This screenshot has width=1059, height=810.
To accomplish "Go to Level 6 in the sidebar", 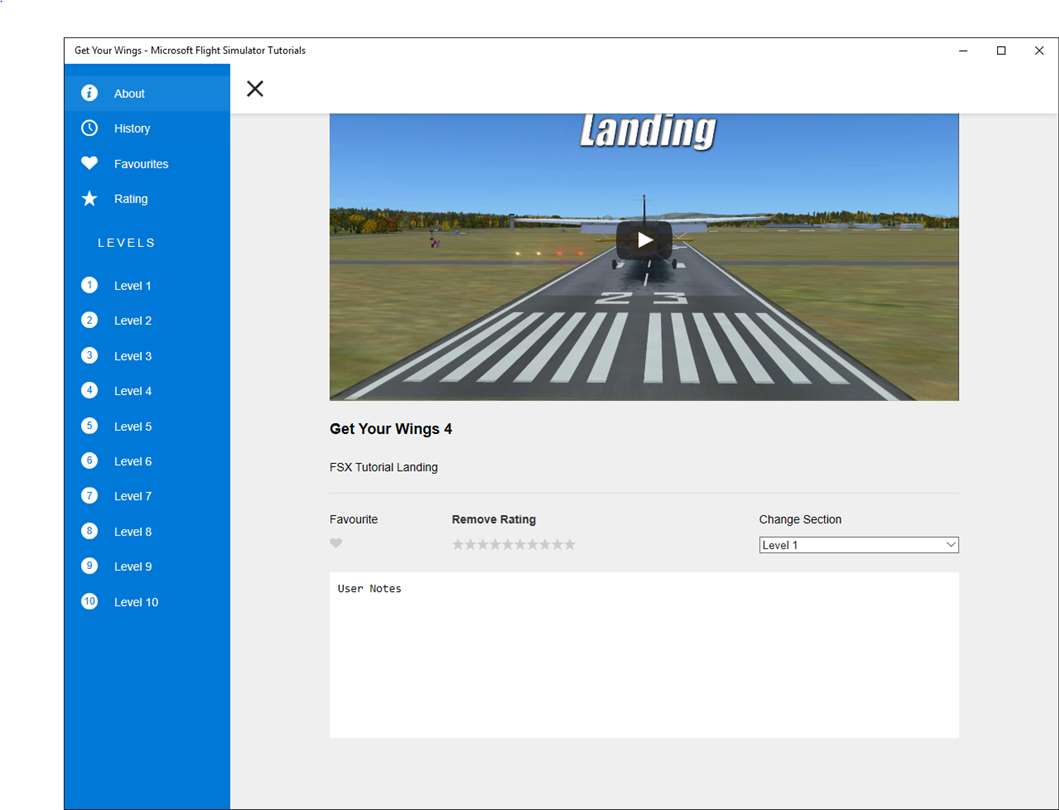I will (x=147, y=461).
